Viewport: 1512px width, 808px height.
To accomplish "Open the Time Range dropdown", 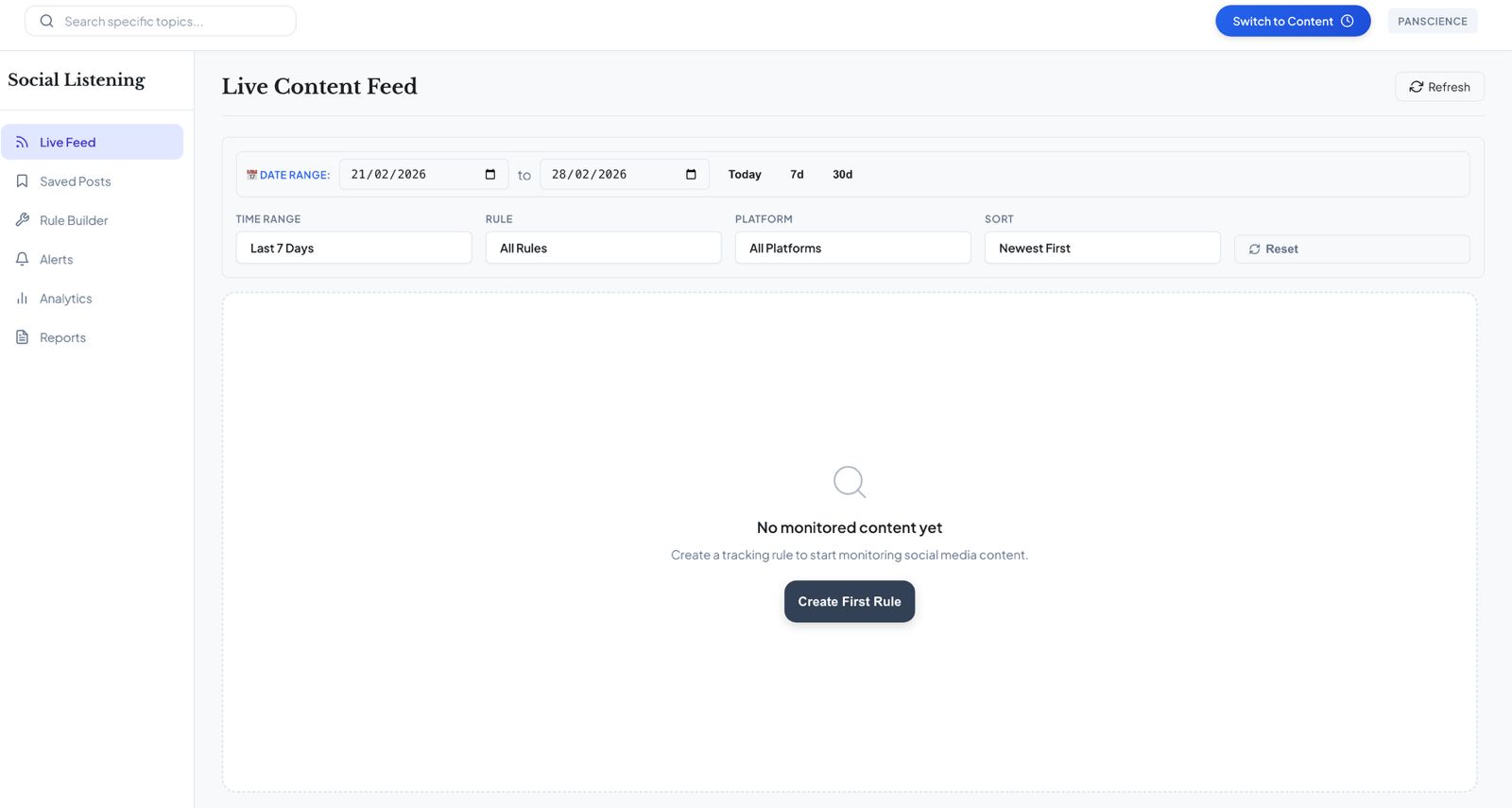I will 353,248.
